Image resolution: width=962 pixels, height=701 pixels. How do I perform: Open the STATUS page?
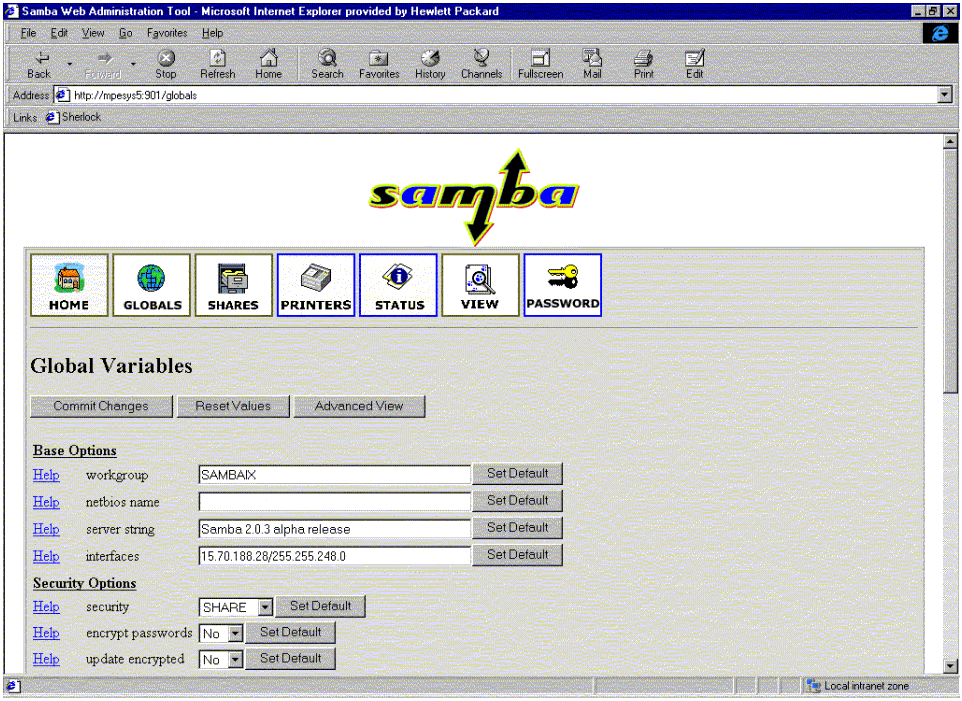coord(398,285)
